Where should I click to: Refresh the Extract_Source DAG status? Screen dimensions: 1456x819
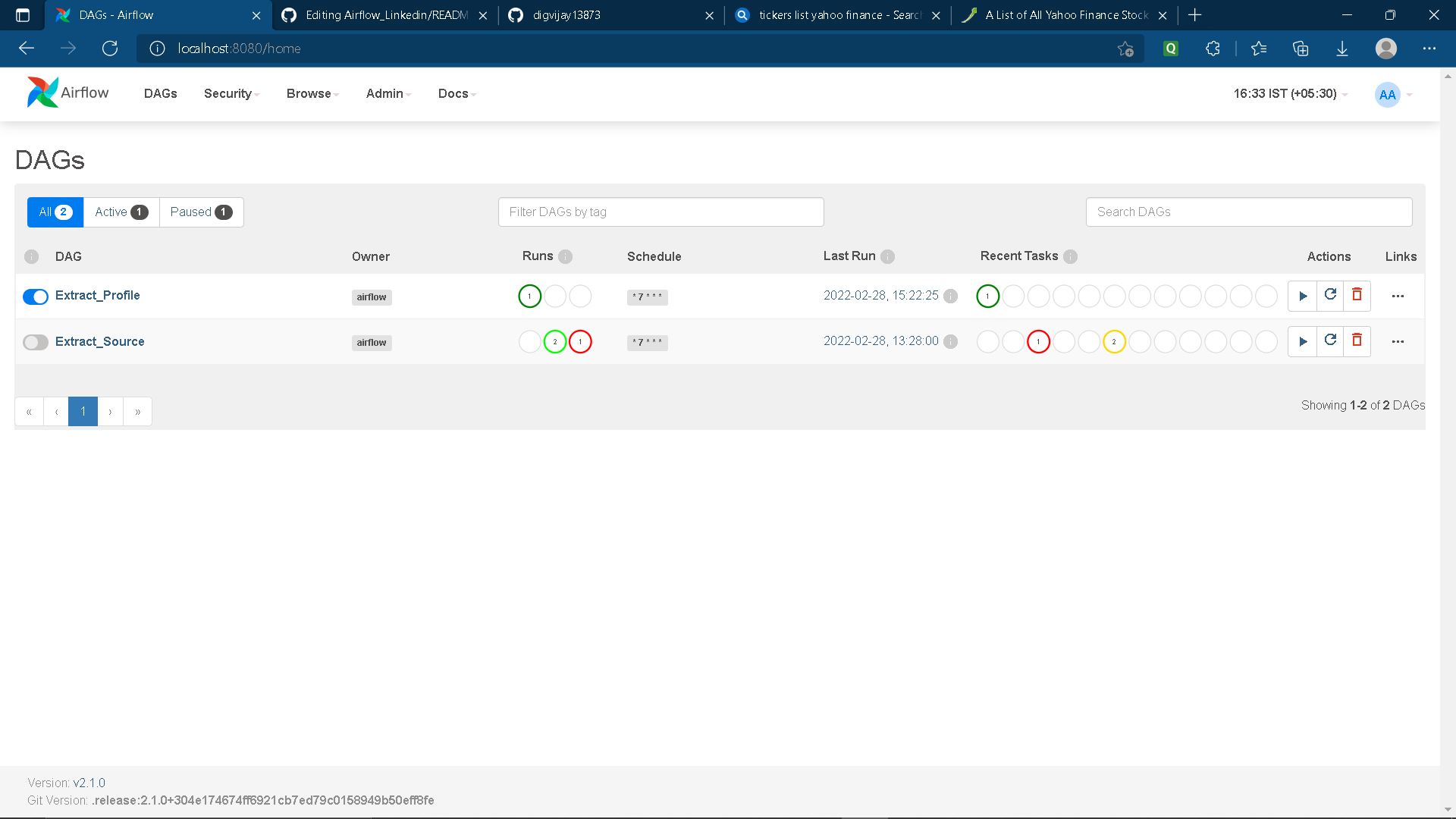[1331, 341]
